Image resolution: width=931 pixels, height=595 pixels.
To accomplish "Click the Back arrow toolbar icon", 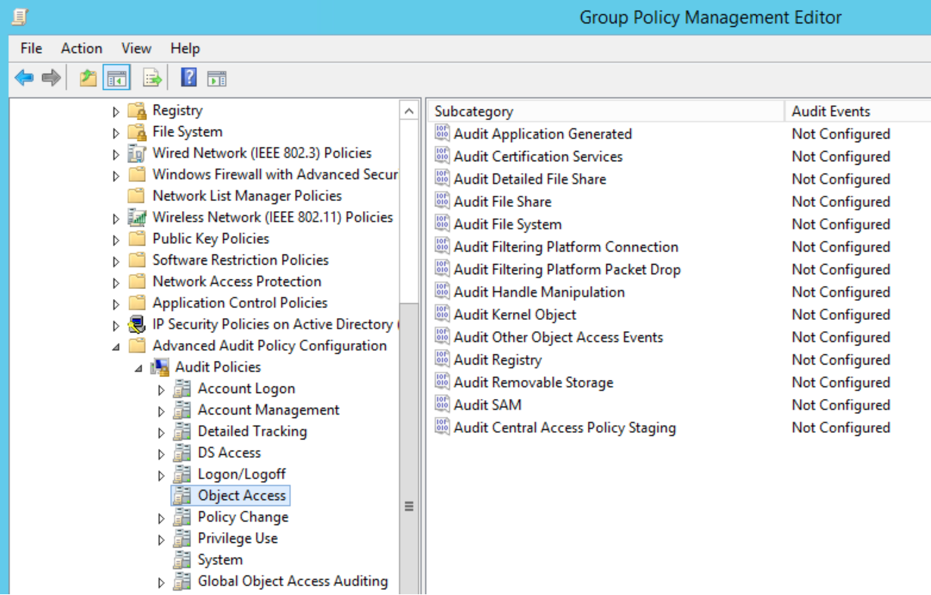I will (x=24, y=78).
